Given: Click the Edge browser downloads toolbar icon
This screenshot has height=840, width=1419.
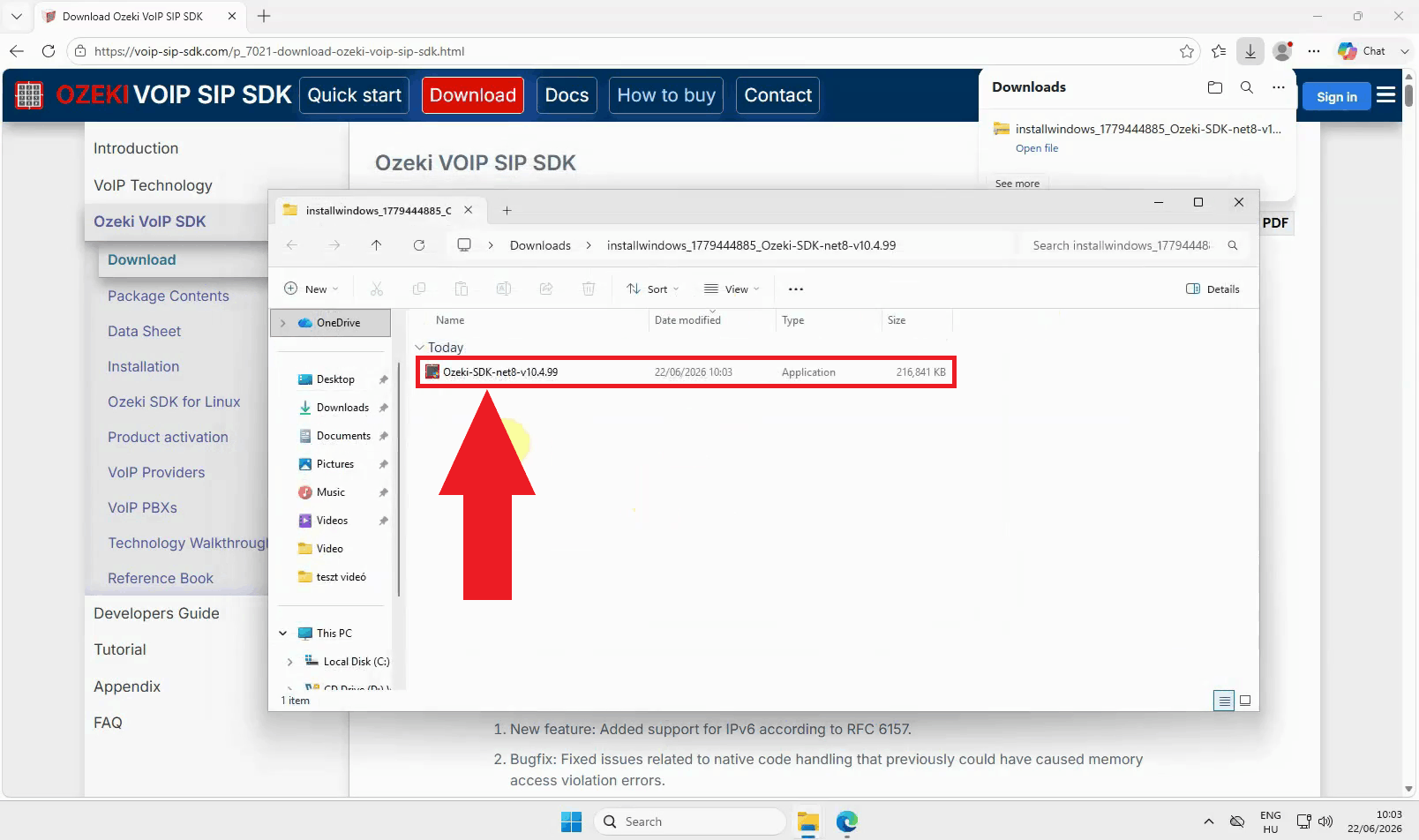Looking at the screenshot, I should point(1250,51).
